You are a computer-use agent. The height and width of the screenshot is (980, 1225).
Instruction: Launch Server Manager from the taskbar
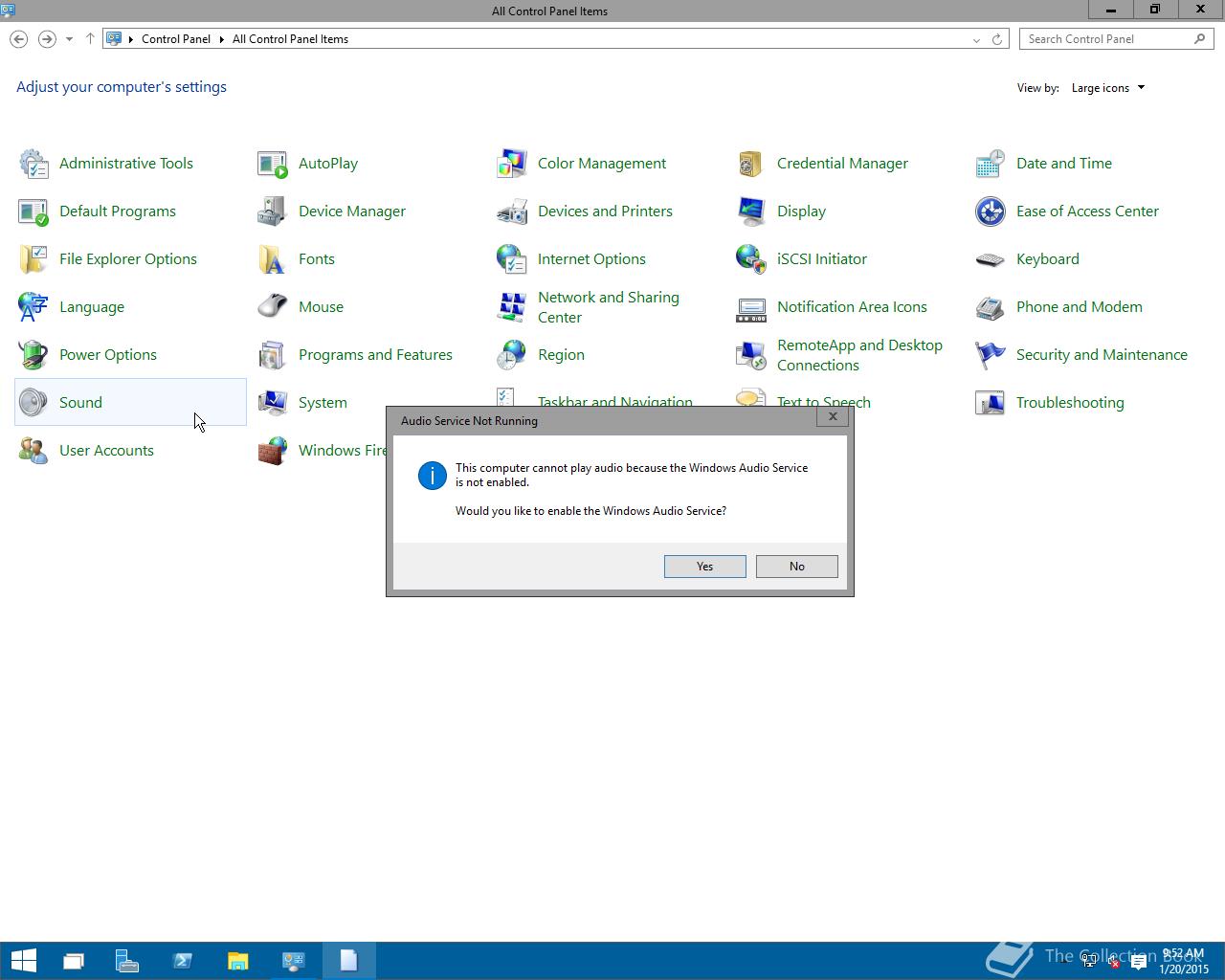coord(127,961)
